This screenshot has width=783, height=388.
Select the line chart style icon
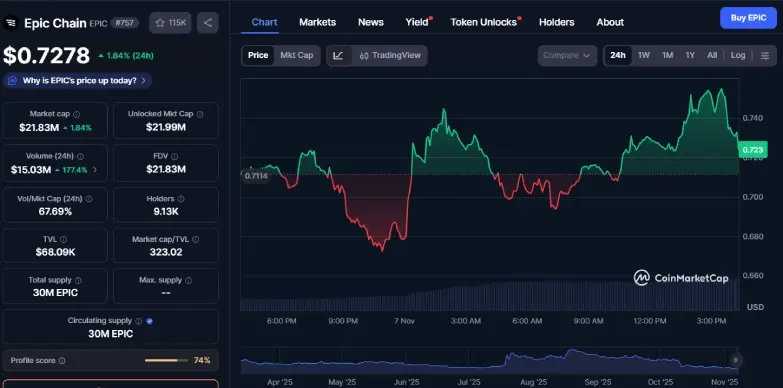click(339, 55)
